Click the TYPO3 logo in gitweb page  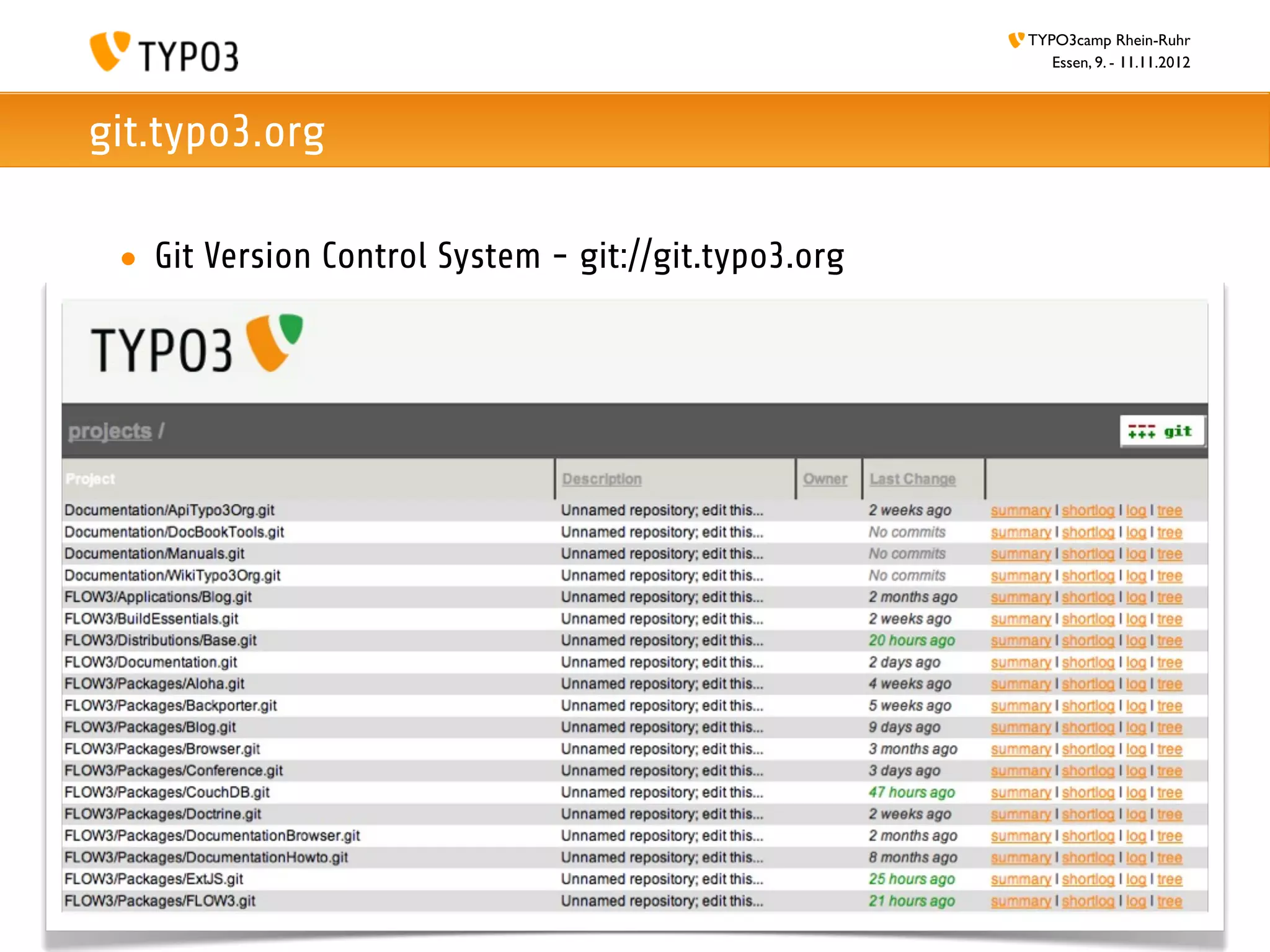point(197,345)
